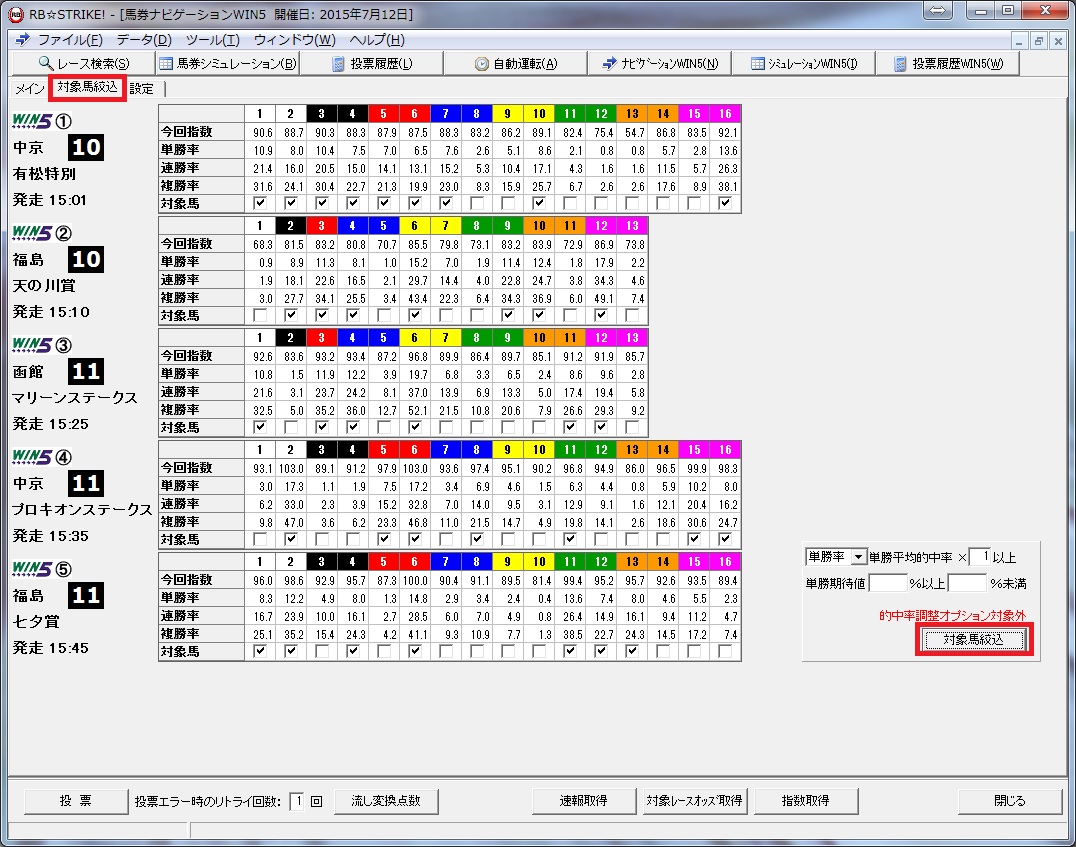The image size is (1076, 847).
Task: Open the データ(D) menu
Action: [x=144, y=40]
